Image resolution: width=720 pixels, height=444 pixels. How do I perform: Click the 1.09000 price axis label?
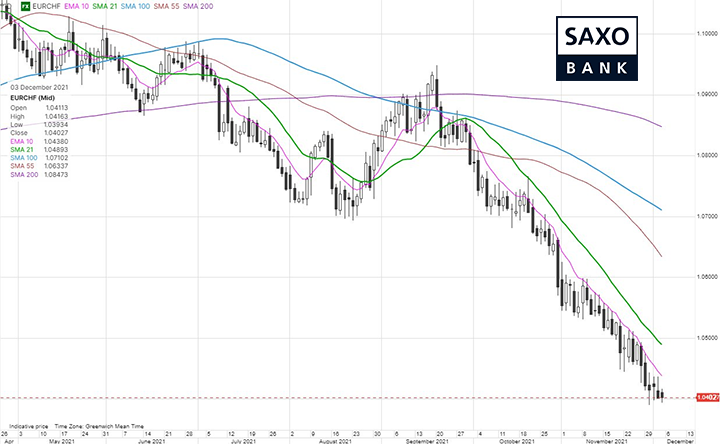point(707,94)
